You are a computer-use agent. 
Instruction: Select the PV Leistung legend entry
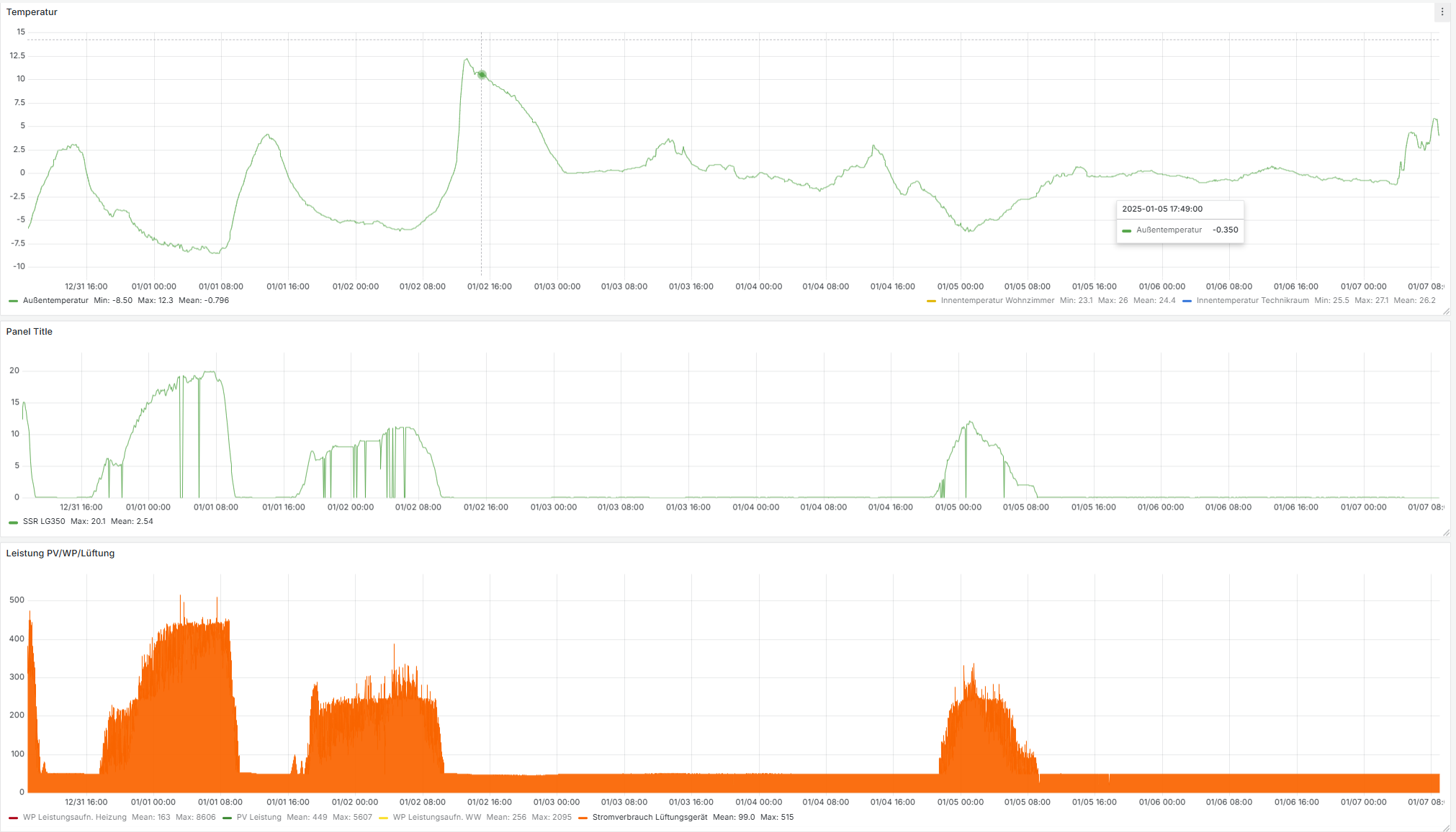click(x=259, y=818)
